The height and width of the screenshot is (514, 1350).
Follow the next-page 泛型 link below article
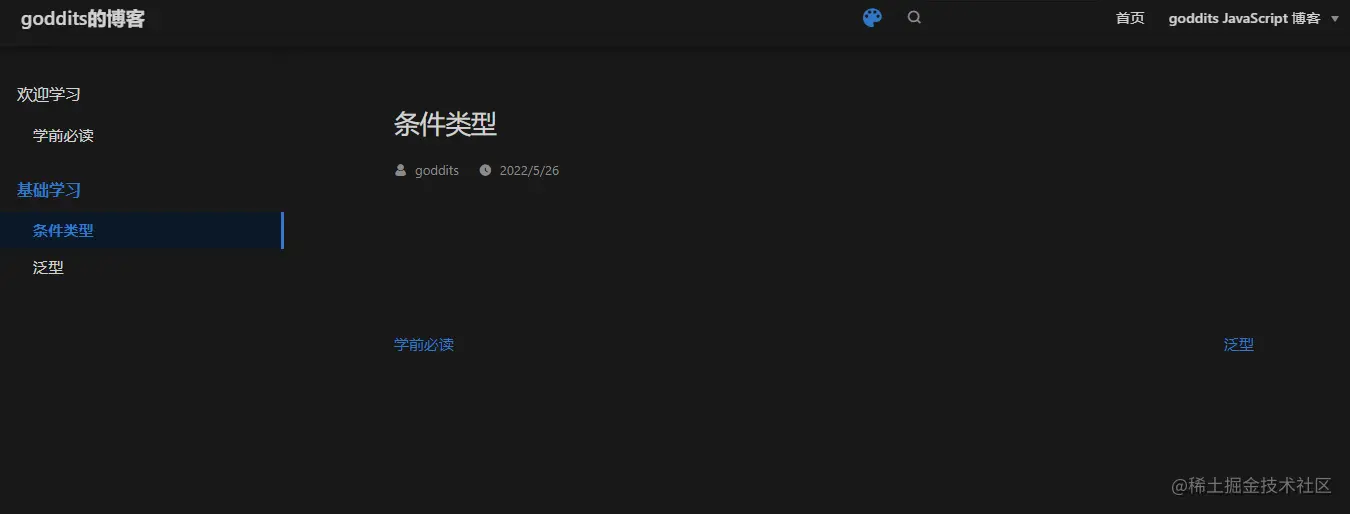coord(1239,344)
